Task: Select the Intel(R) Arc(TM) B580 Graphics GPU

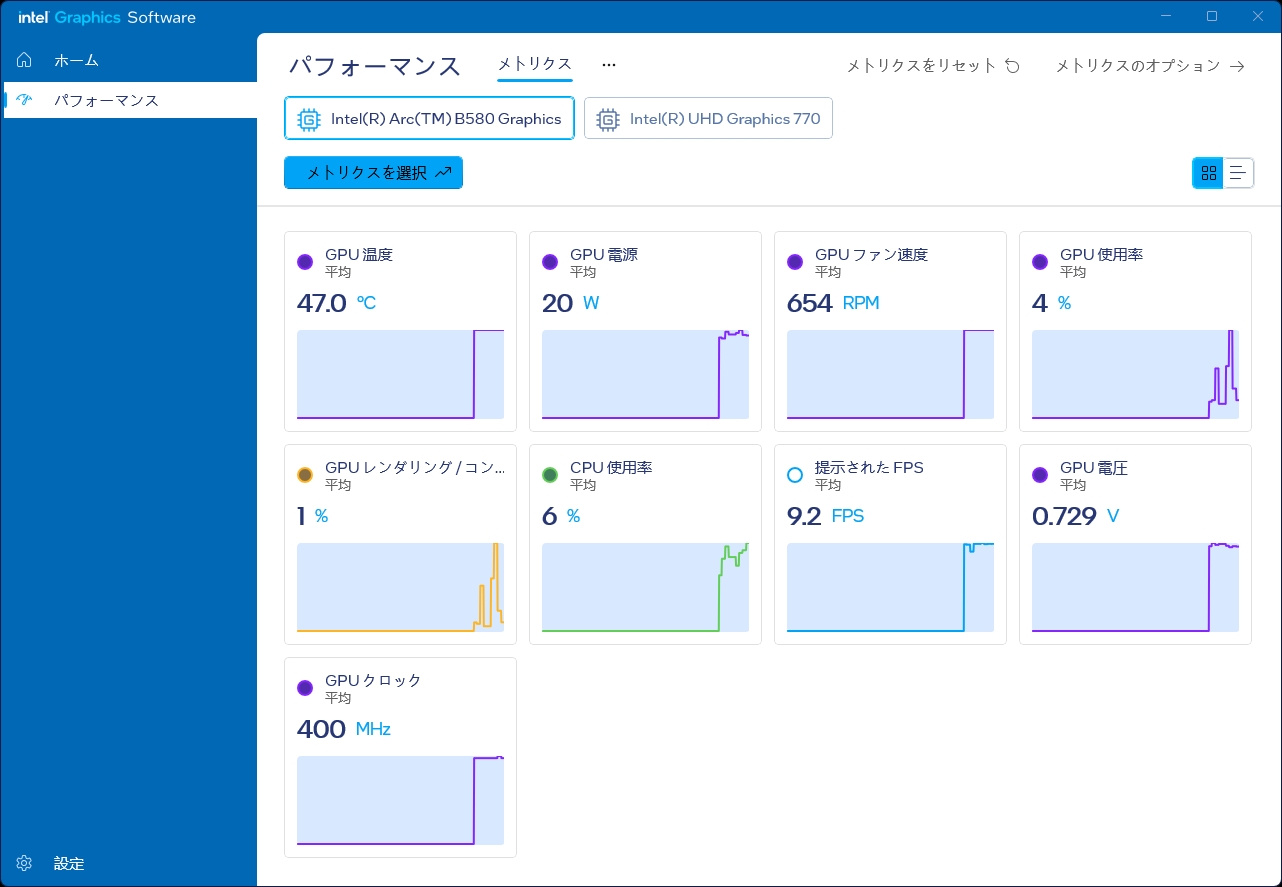Action: pyautogui.click(x=429, y=119)
